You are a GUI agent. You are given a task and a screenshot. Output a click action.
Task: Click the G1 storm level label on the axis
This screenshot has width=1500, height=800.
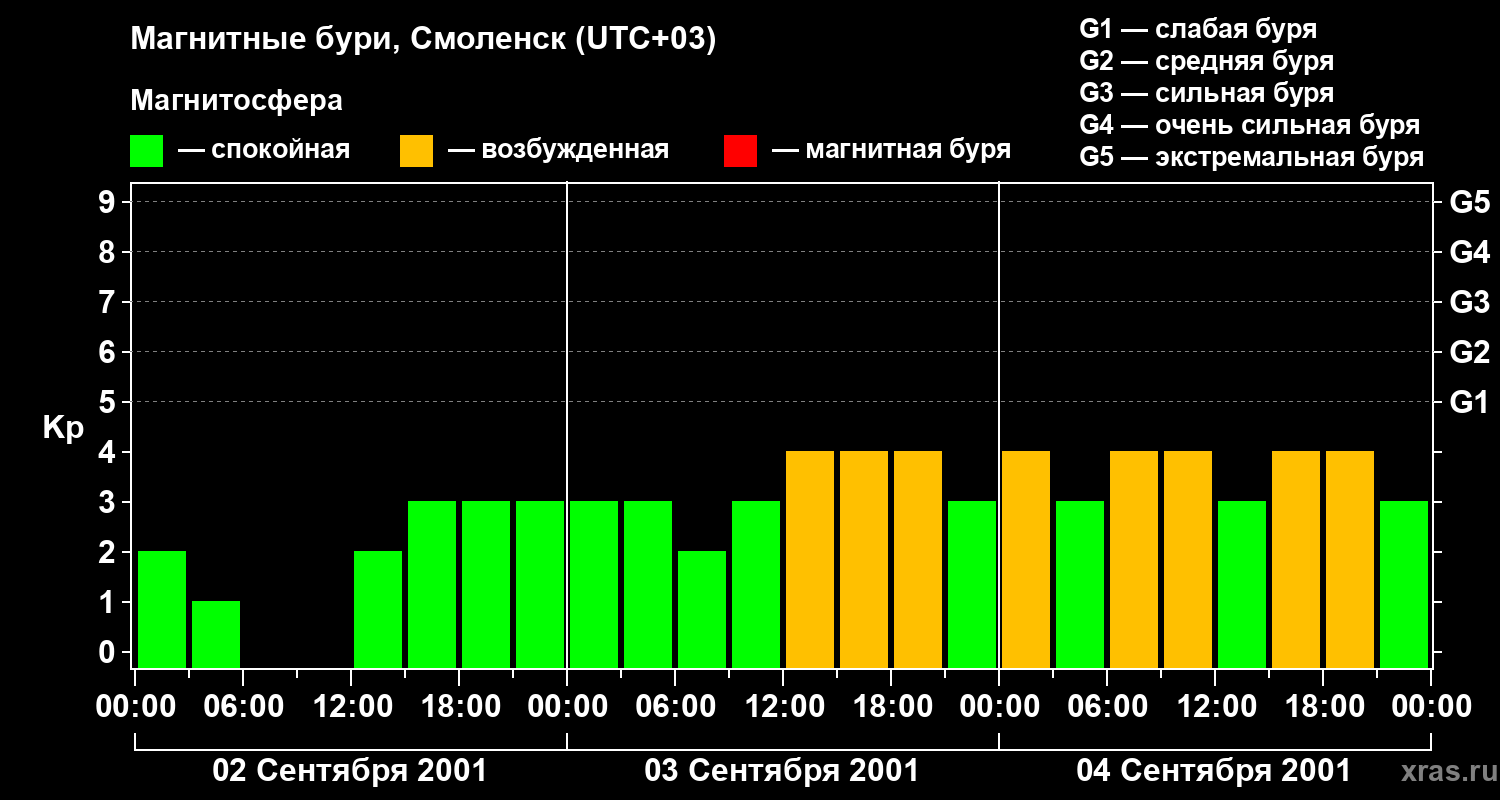[x=1469, y=403]
